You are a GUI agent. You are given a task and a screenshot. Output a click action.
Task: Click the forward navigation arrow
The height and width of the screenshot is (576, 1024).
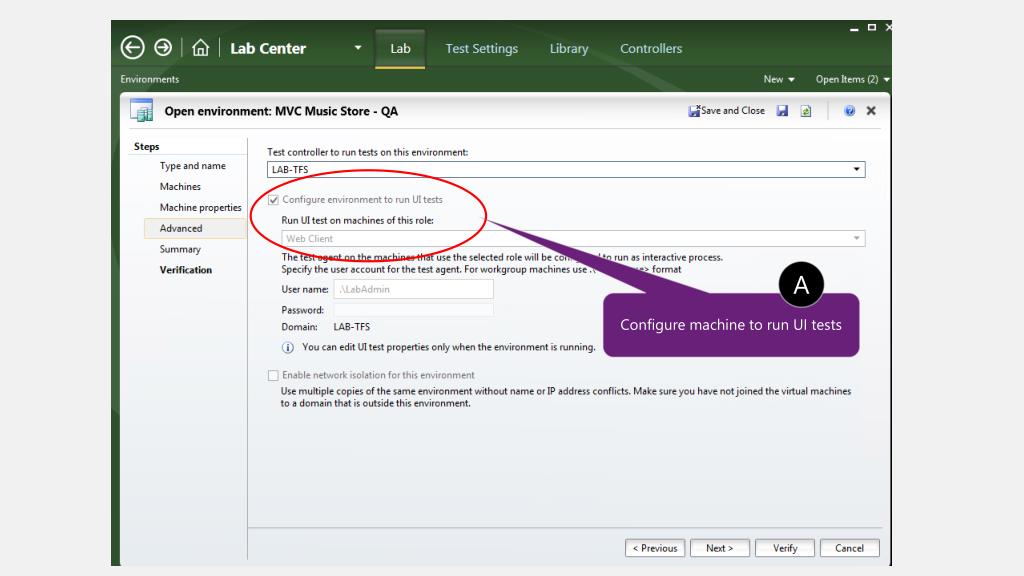pyautogui.click(x=163, y=48)
